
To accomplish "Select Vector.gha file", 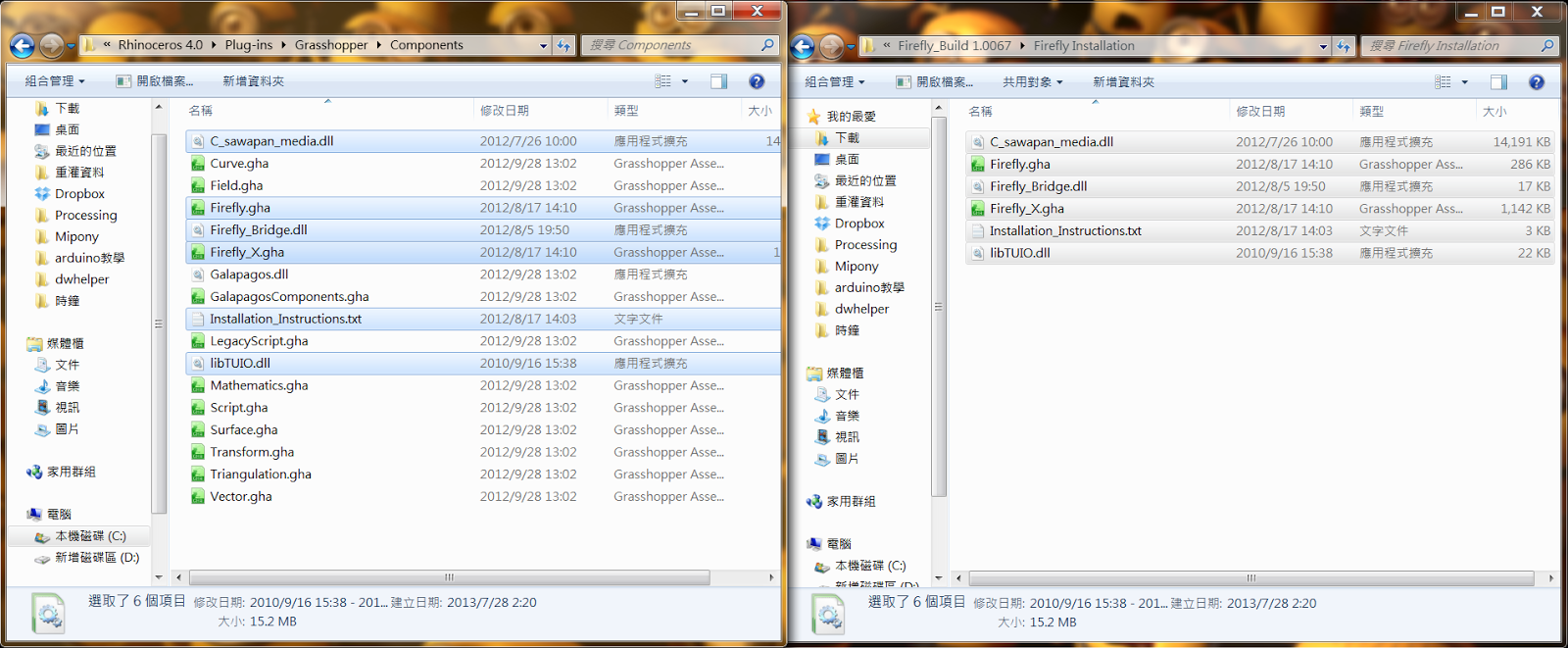I will coord(482,496).
